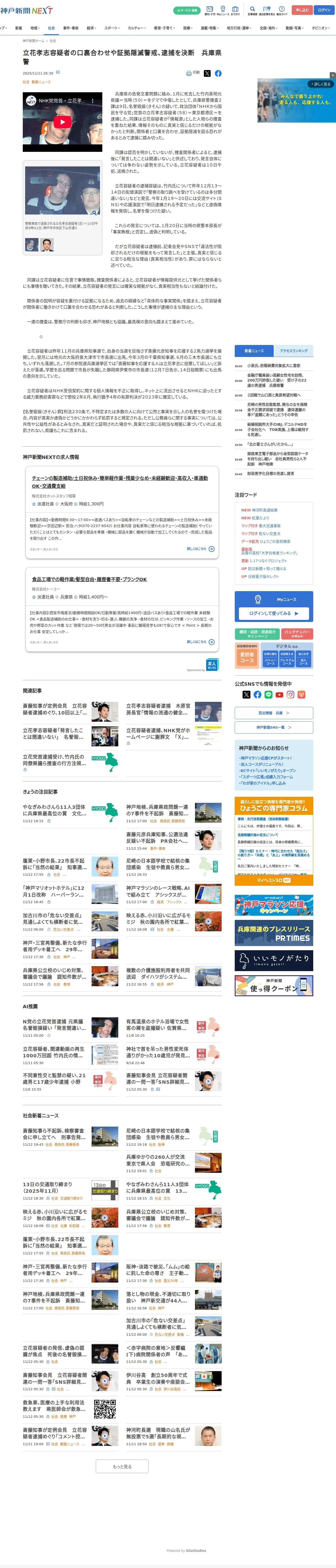Image resolution: width=336 pixels, height=1568 pixels.
Task: Share article on Facebook below the headline
Action: (218, 73)
